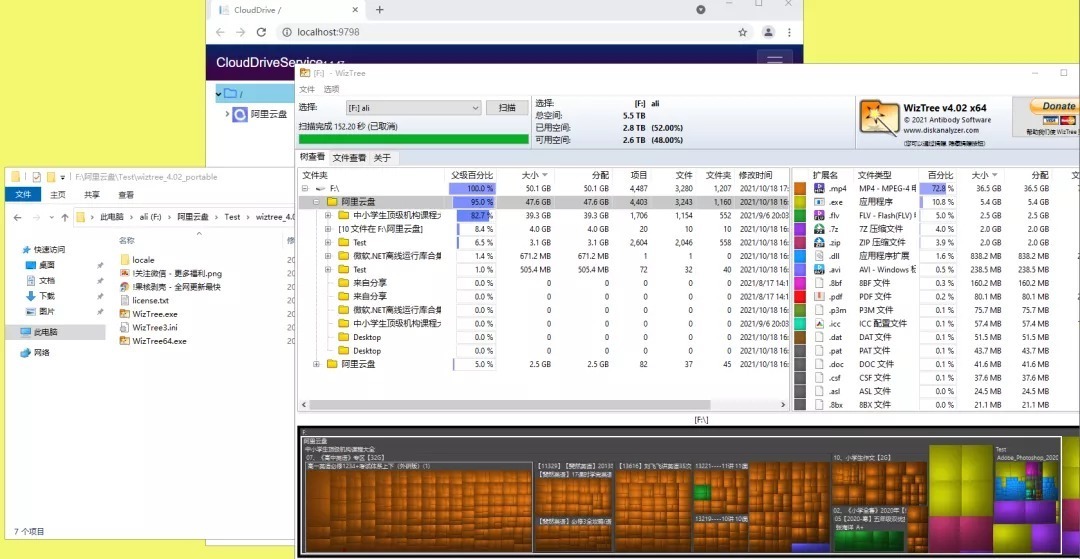The height and width of the screenshot is (559, 1080).
Task: Open Explorer 查看 ribbon tab
Action: tap(126, 195)
